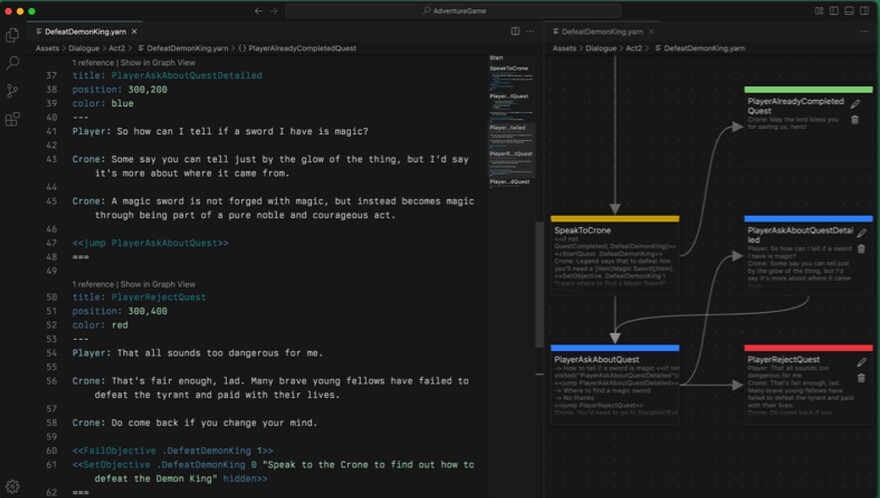880x498 pixels.
Task: Open more actions menu of left editor
Action: (x=530, y=31)
